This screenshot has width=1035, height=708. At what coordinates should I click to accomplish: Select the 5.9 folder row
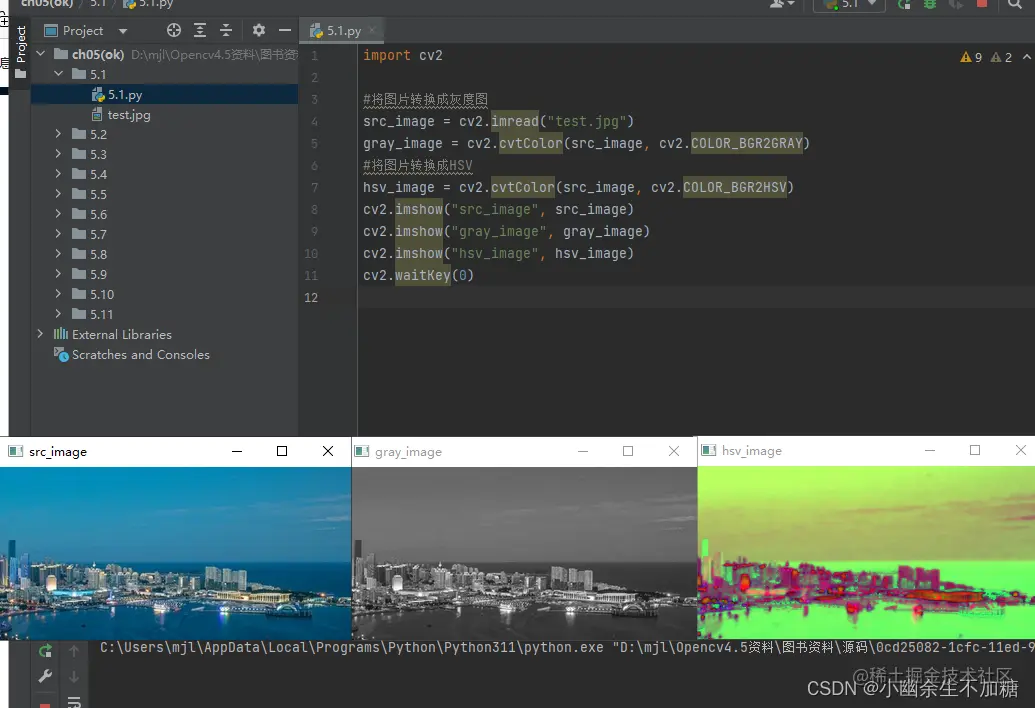(x=164, y=274)
